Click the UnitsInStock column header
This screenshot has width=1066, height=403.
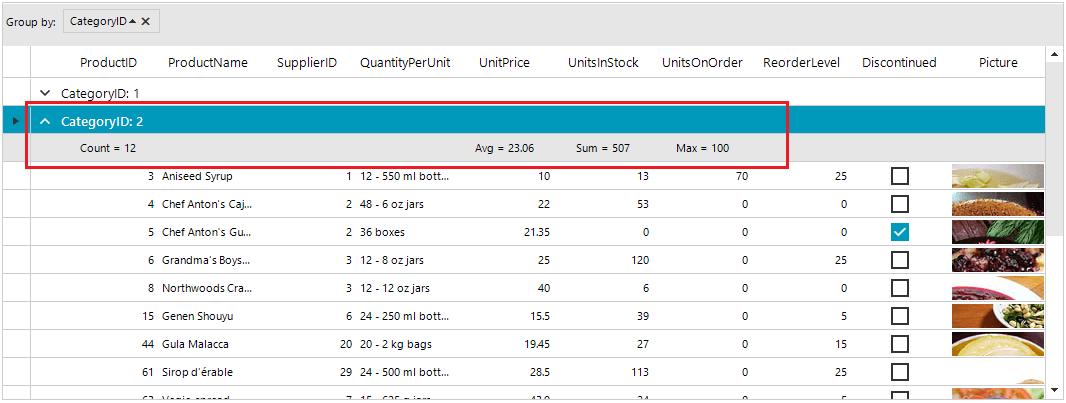coord(603,62)
